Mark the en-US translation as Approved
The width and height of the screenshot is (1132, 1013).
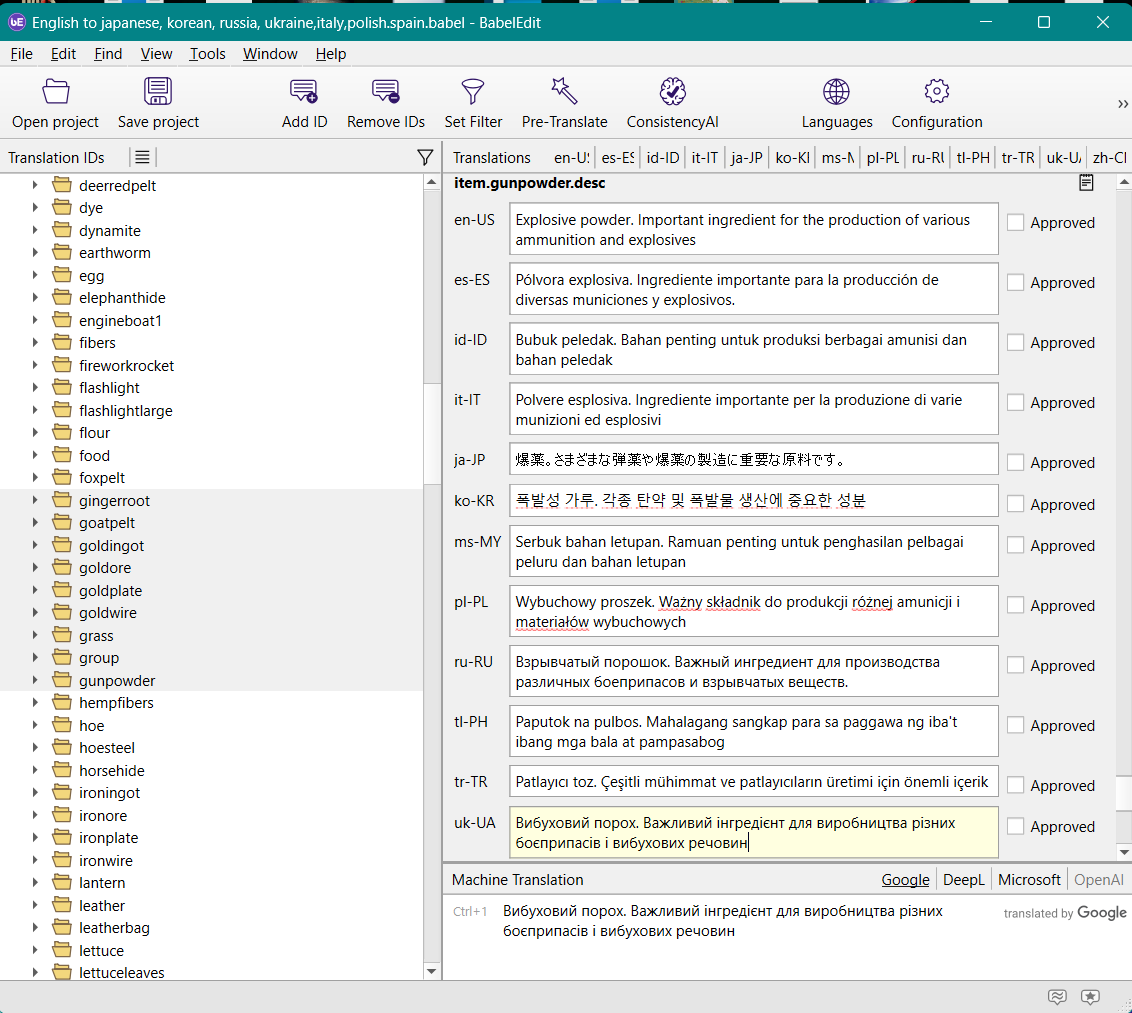tap(1015, 223)
